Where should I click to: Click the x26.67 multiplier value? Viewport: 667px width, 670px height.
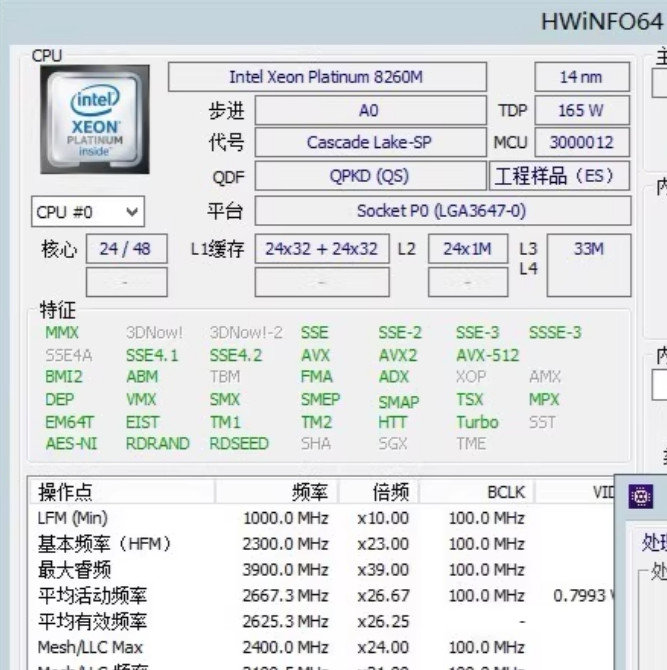[383, 595]
